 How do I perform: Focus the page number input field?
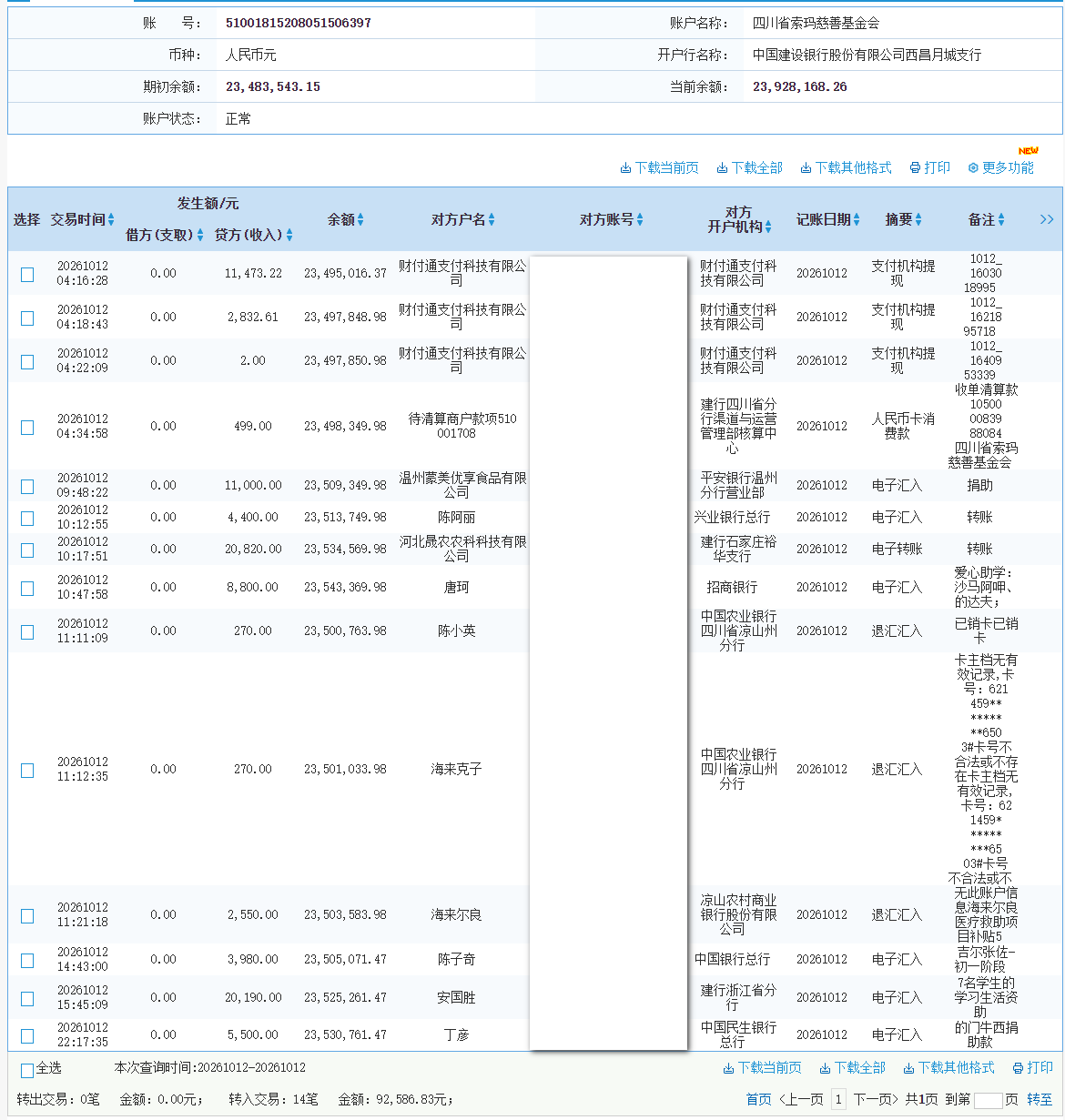(x=988, y=1100)
